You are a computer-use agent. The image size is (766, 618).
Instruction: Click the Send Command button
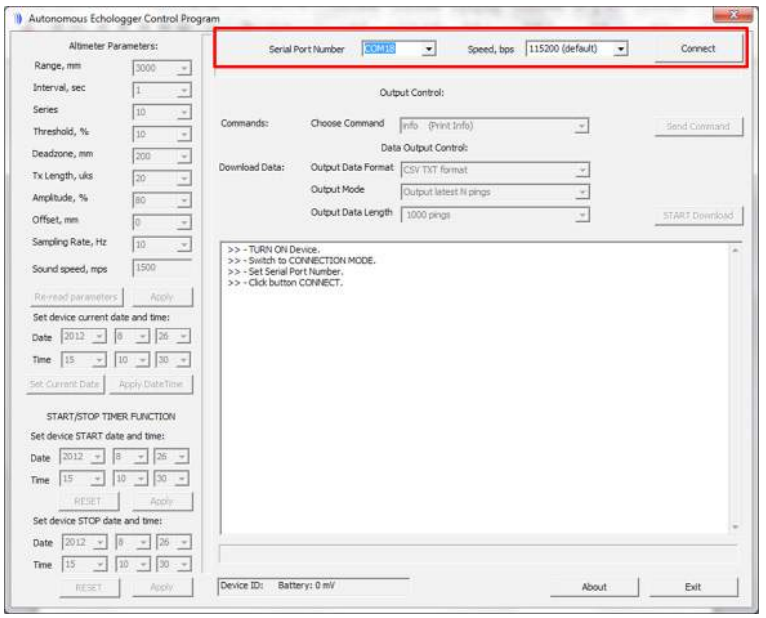(x=698, y=127)
